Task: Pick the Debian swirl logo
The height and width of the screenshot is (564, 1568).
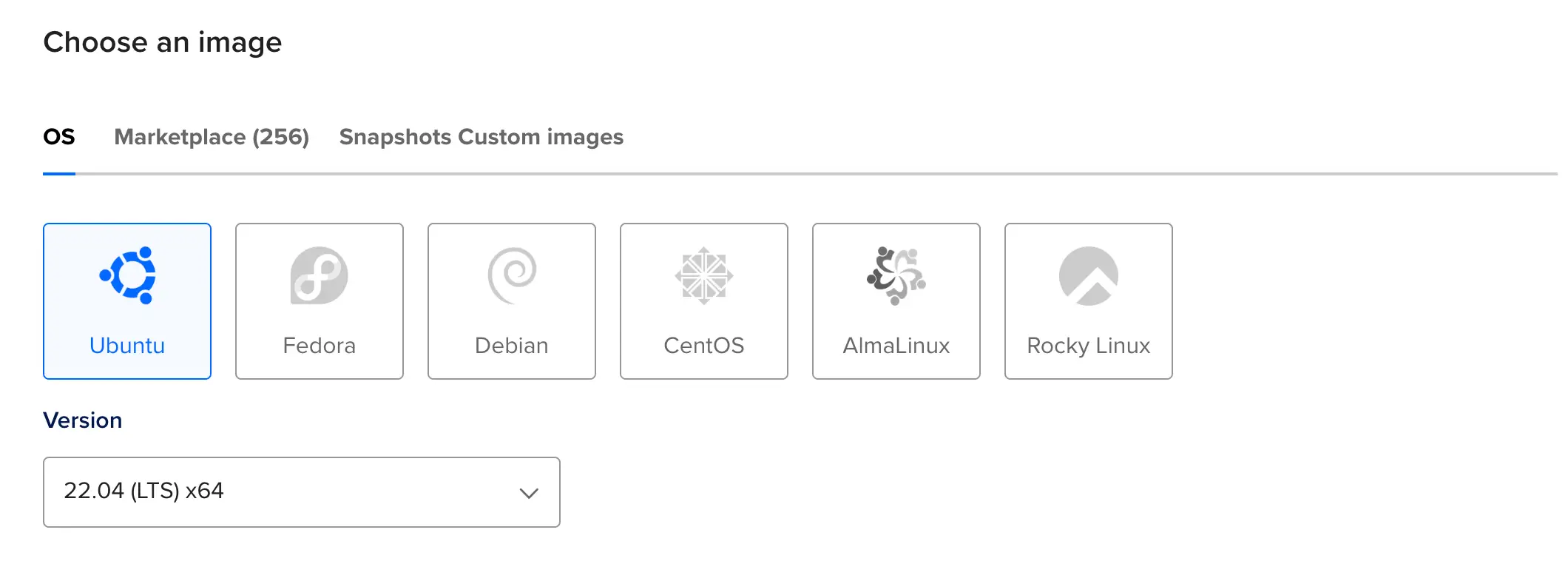Action: [512, 275]
